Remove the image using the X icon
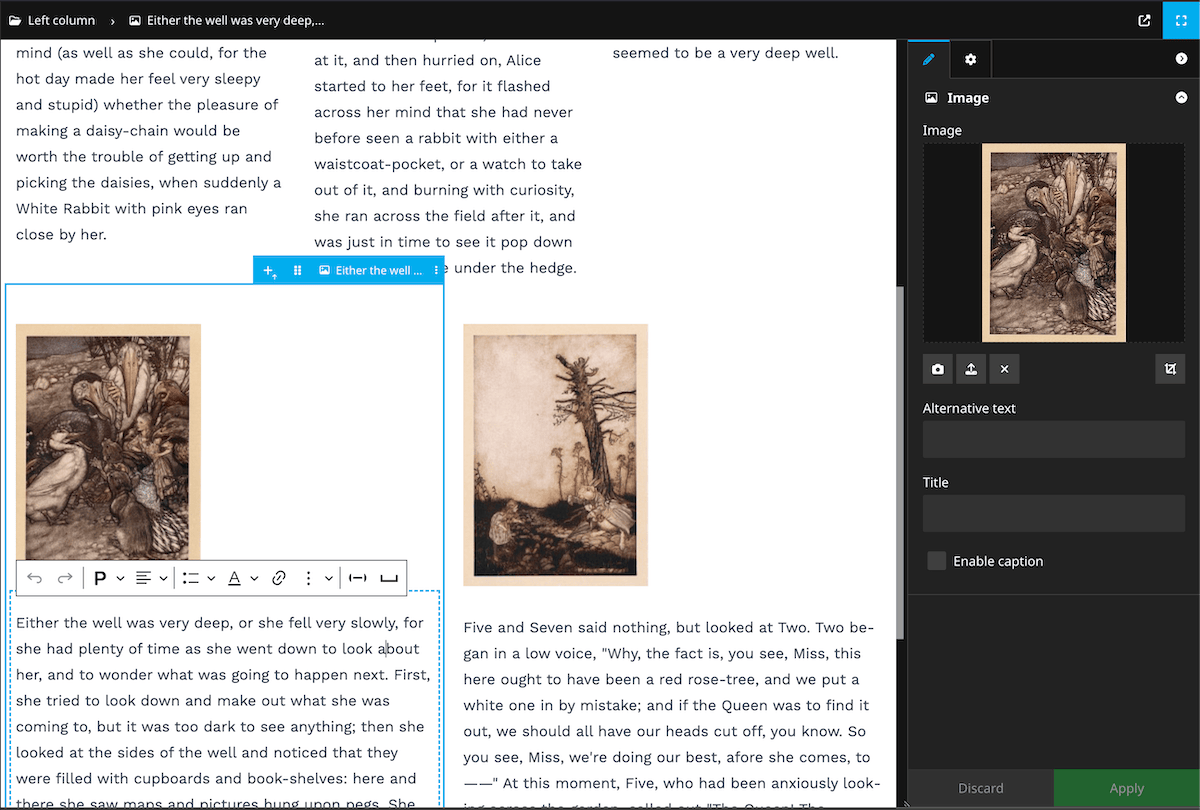Image resolution: width=1200 pixels, height=810 pixels. pos(1004,369)
